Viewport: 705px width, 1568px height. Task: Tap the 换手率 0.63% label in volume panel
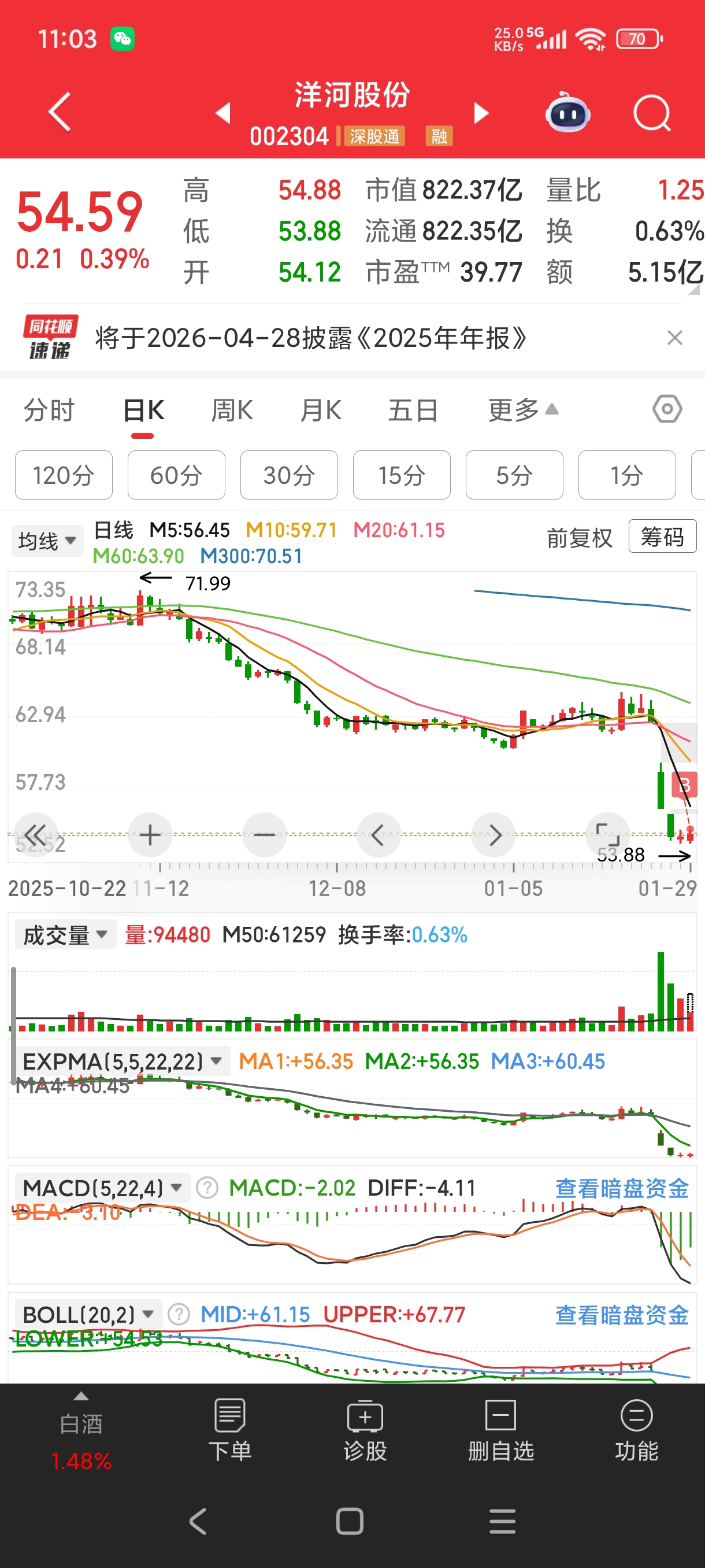(403, 935)
